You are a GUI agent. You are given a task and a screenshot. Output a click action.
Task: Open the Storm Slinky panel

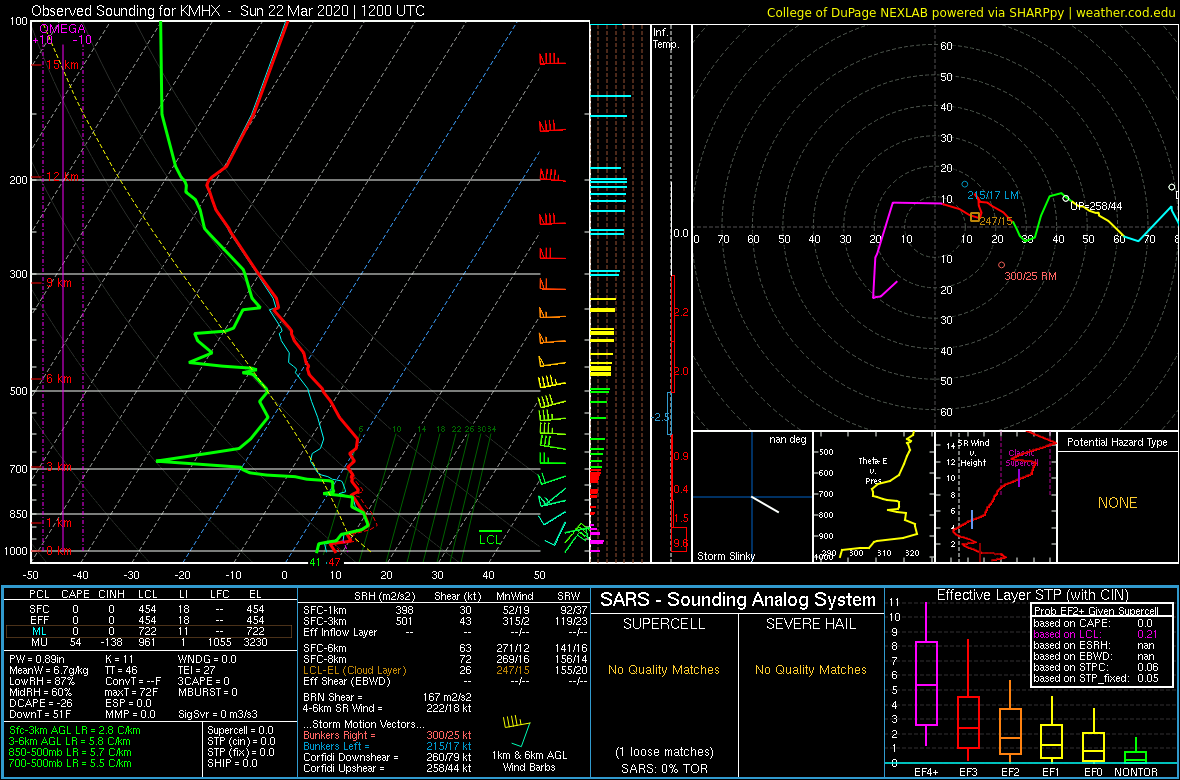pyautogui.click(x=752, y=497)
